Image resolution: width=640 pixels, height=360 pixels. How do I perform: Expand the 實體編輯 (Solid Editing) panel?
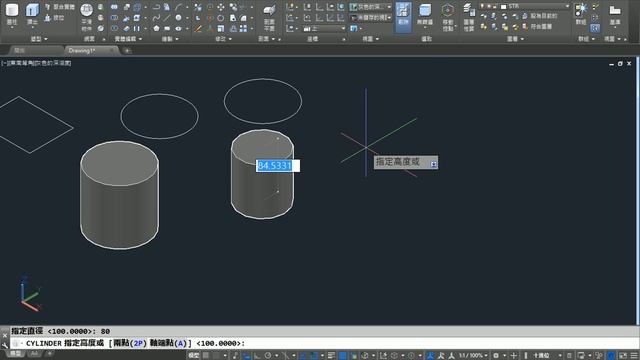(128, 39)
